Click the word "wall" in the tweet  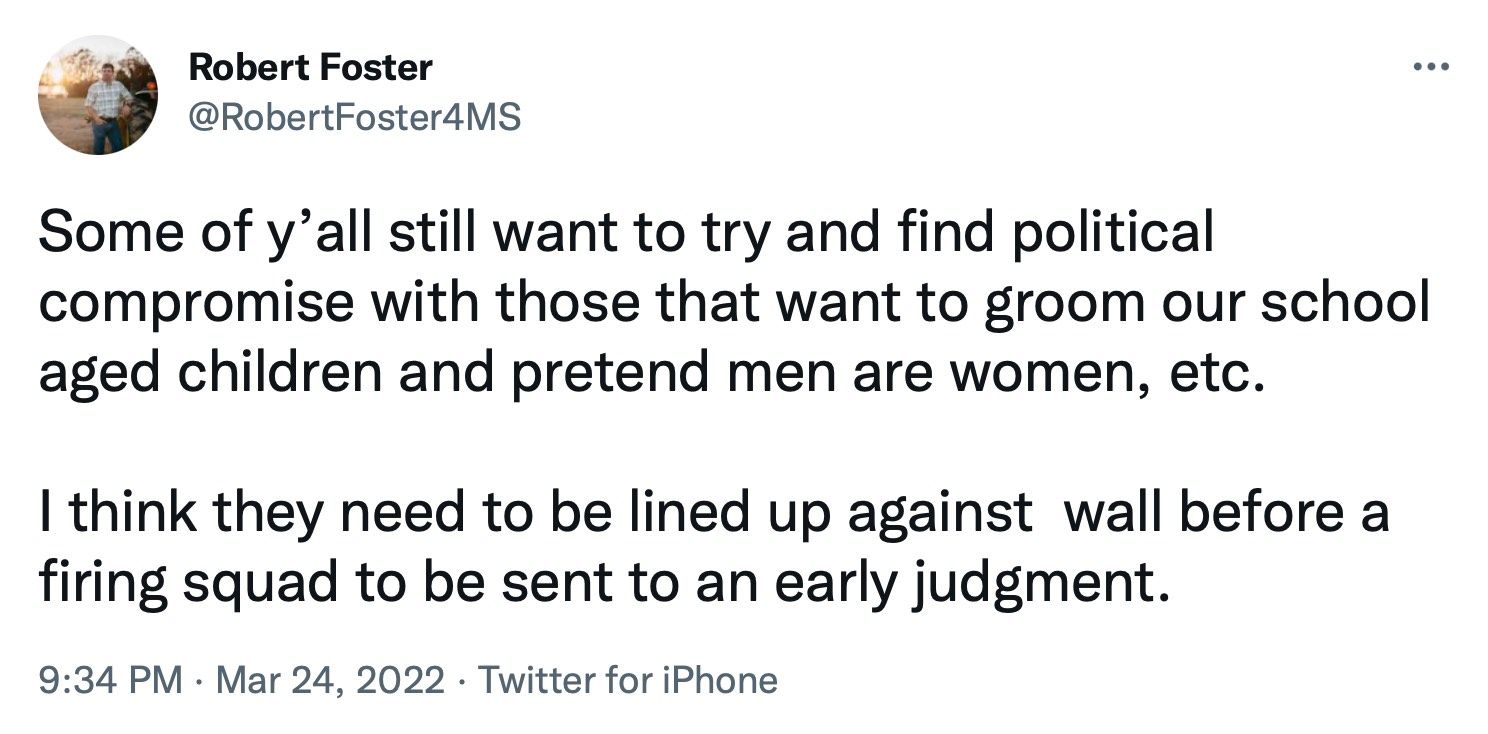click(1113, 513)
